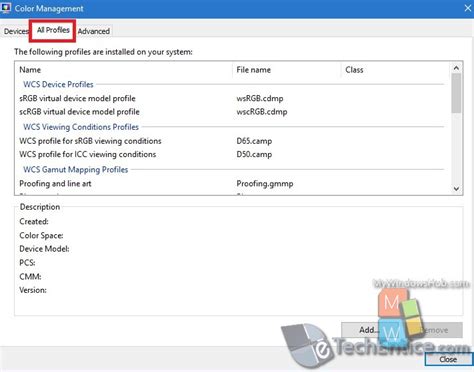Click the wsRGB.cdmp file name
This screenshot has height=372, width=474.
tap(260, 99)
